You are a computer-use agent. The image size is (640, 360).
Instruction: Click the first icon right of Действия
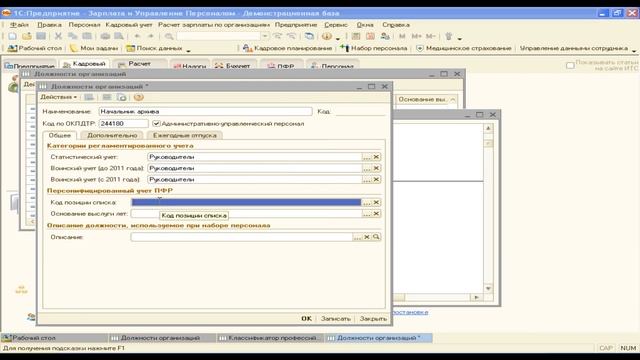[89, 97]
